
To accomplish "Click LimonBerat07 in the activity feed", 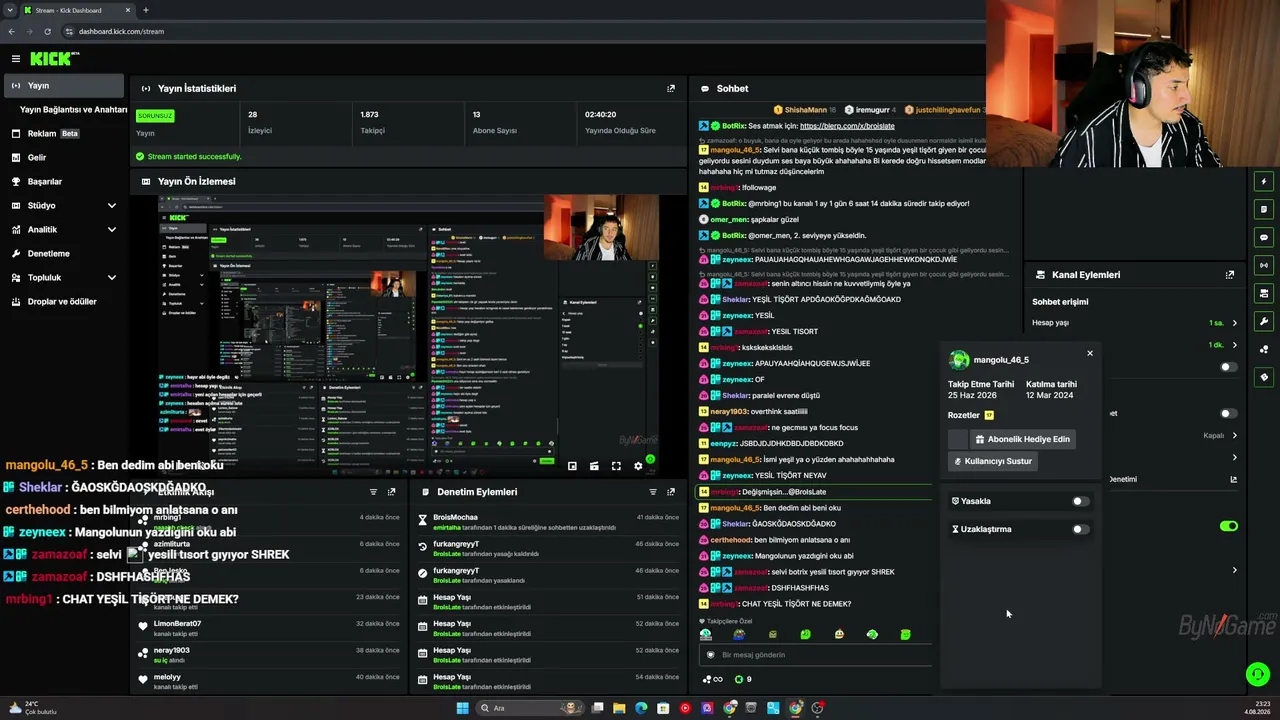I will tap(177, 623).
